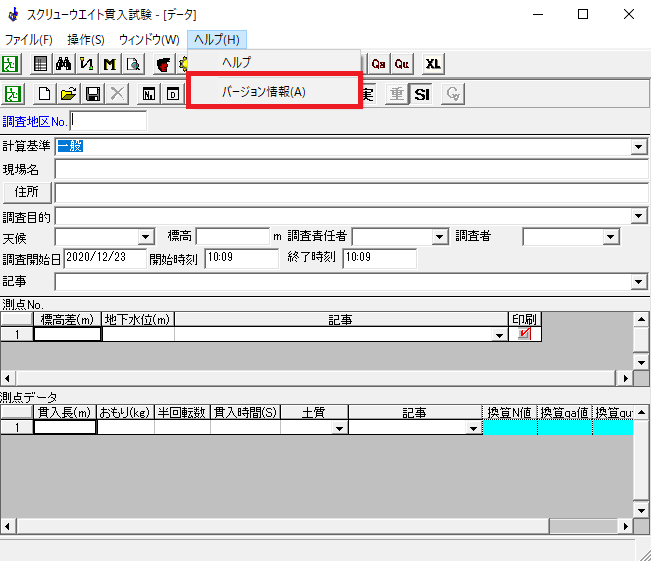
Task: Click the grayed G icon after SI
Action: click(453, 94)
